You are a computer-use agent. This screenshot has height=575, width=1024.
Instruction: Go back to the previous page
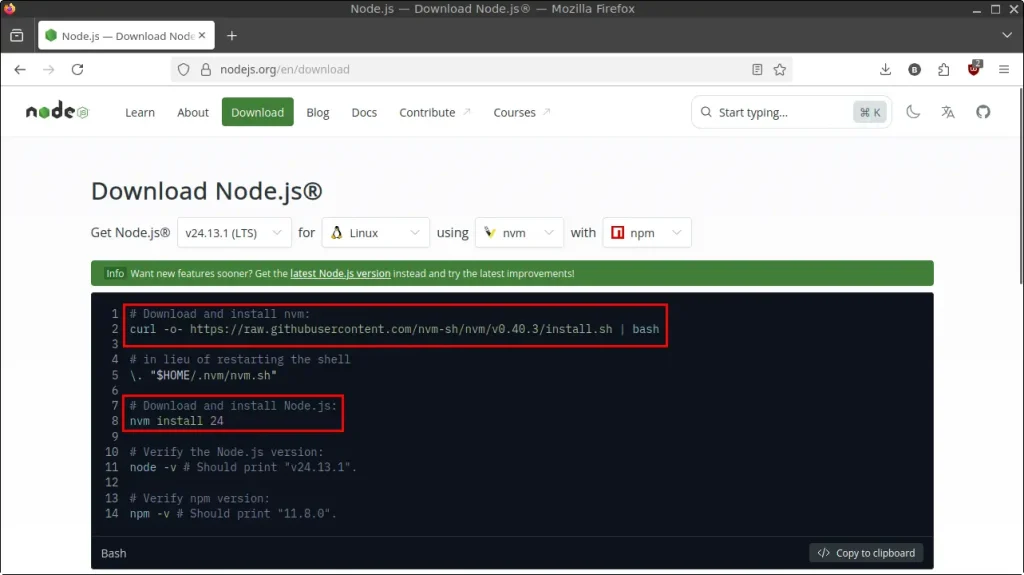tap(20, 69)
